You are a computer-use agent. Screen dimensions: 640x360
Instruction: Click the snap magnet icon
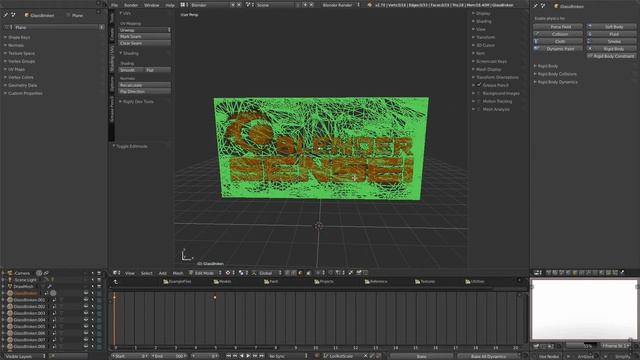331,273
